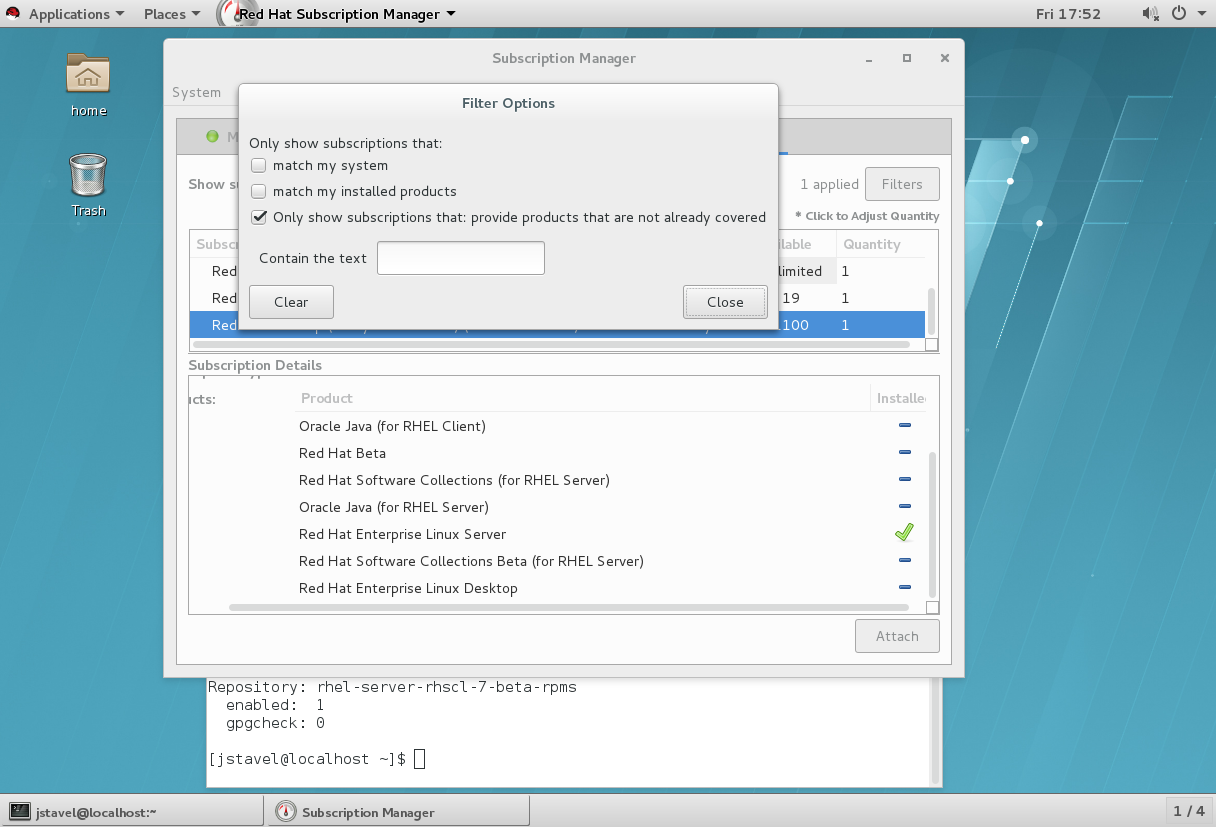
Task: Open the Applications menu
Action: click(77, 14)
